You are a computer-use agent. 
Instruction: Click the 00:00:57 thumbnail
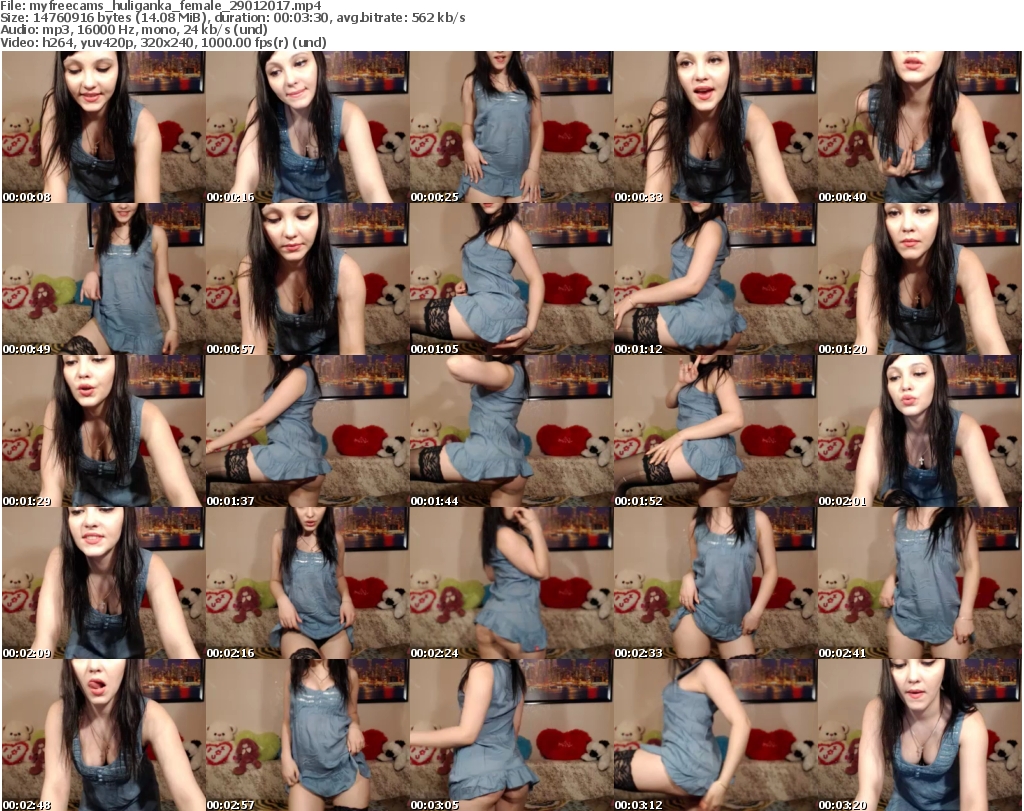click(307, 279)
